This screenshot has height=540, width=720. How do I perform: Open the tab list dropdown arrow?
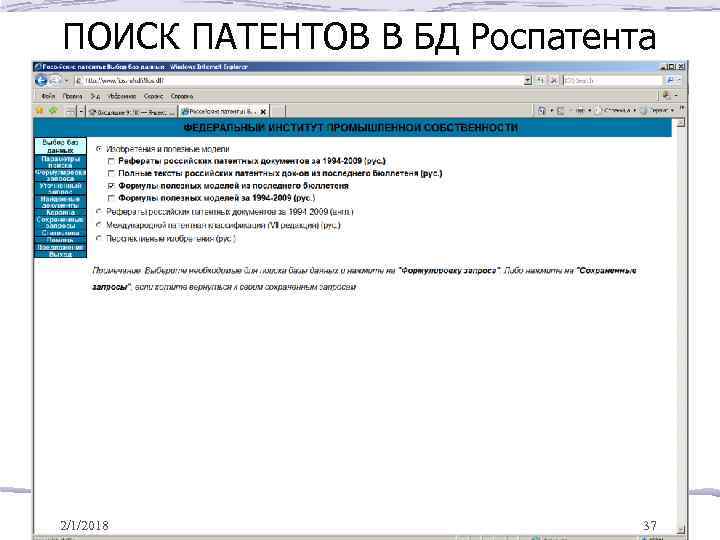[81, 111]
